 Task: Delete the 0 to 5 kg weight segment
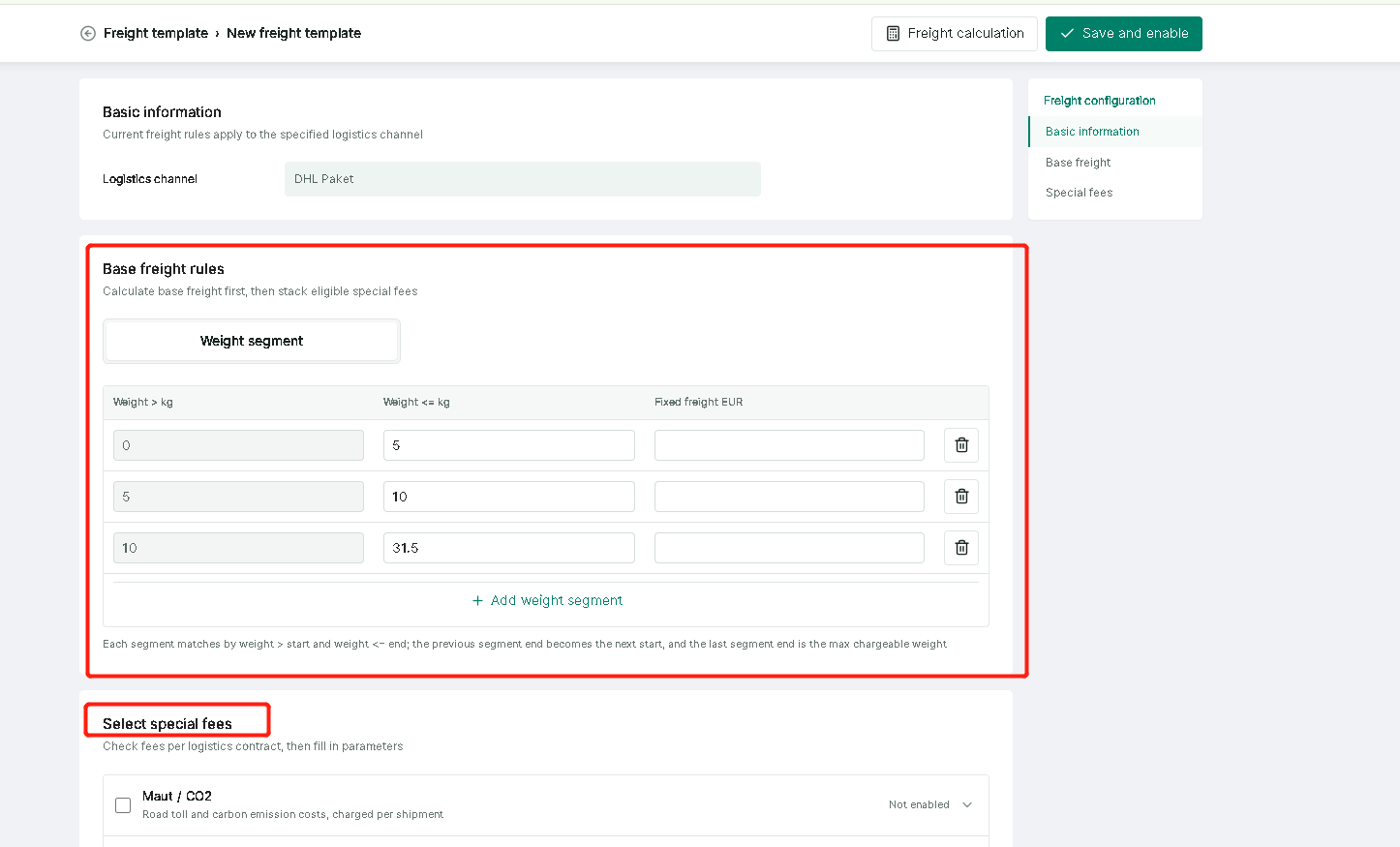tap(961, 445)
